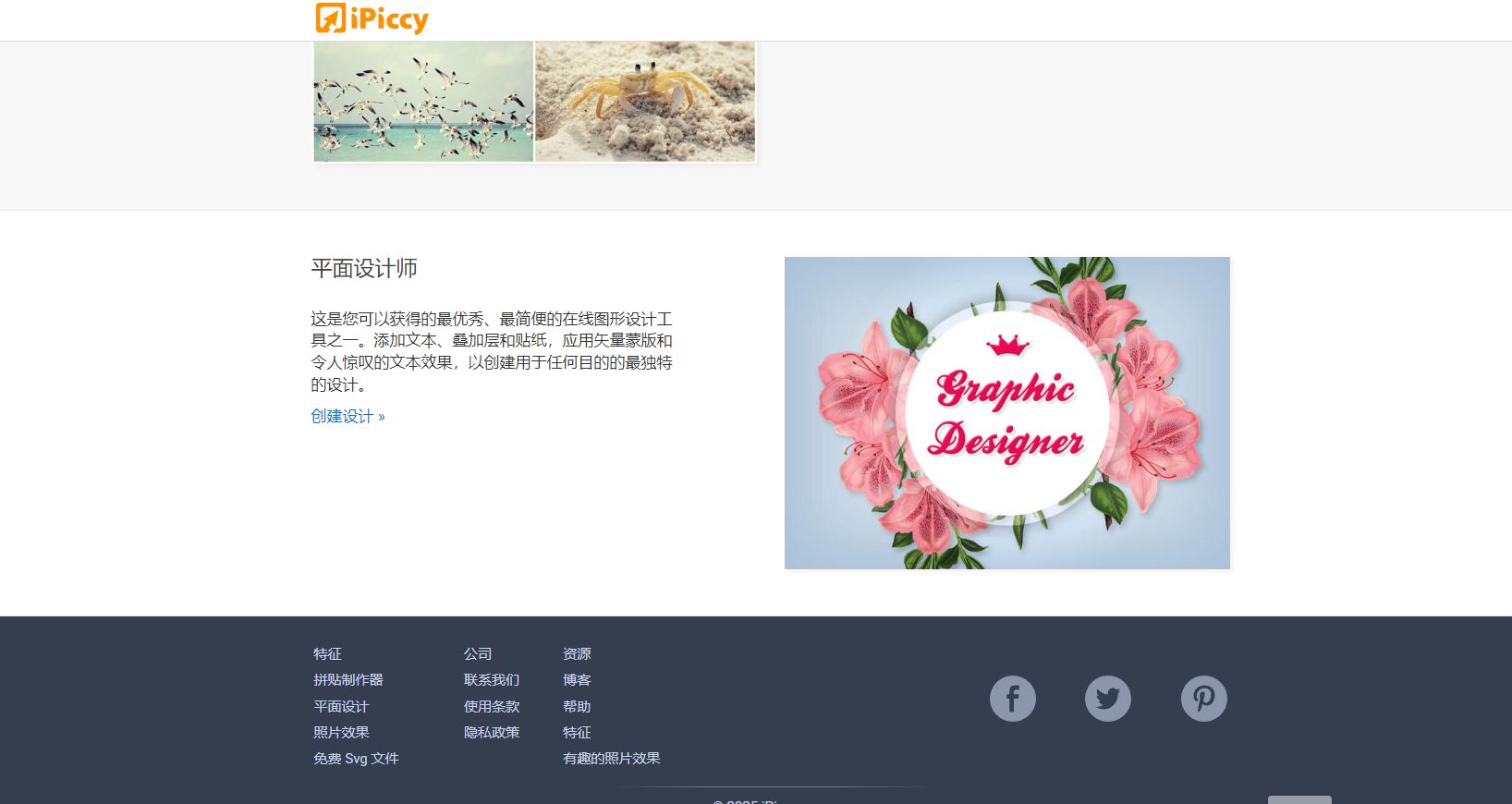The image size is (1512, 804).
Task: Open the 隐私政策 privacy link
Action: click(x=492, y=732)
